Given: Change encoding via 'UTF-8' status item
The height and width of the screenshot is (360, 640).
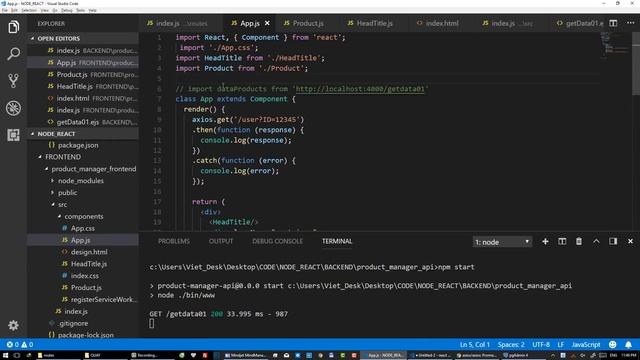Looking at the screenshot, I should pyautogui.click(x=541, y=345).
